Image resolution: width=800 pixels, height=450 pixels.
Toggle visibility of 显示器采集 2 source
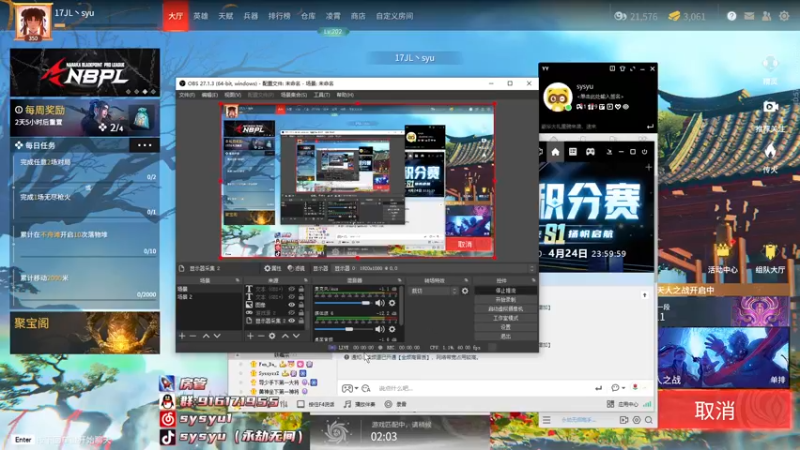pos(291,321)
